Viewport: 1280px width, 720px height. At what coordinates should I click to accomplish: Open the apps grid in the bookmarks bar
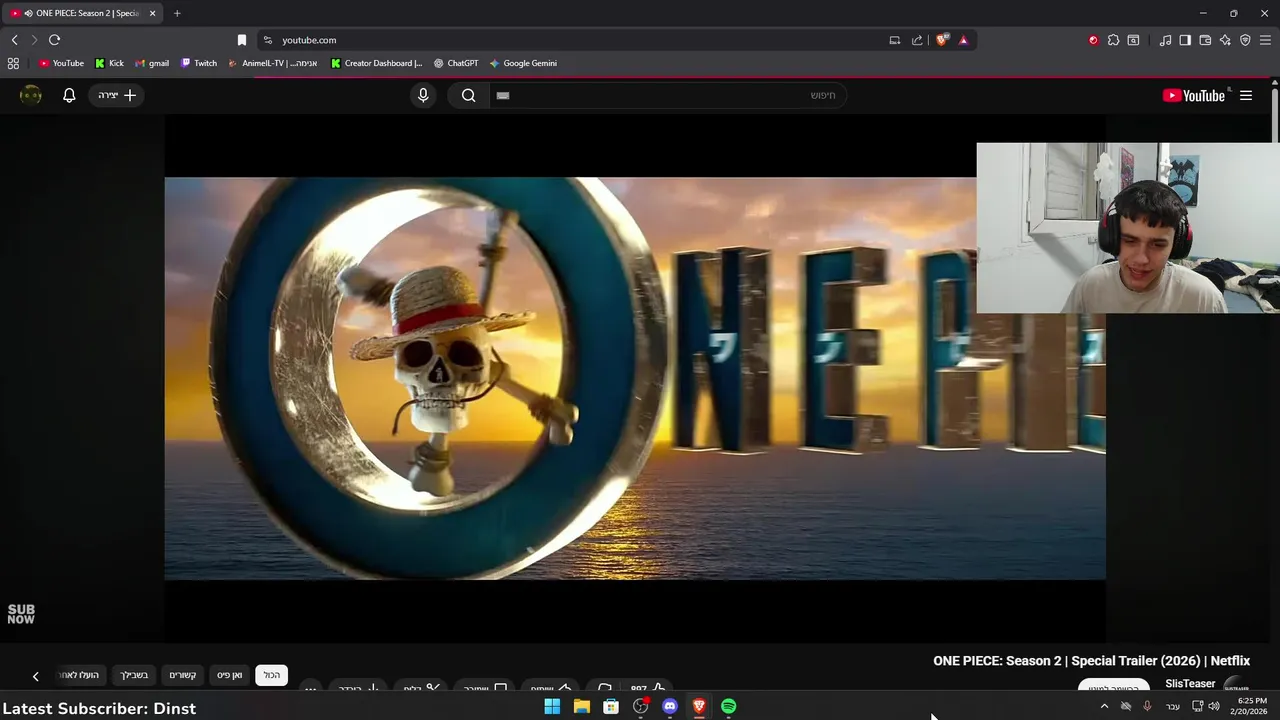[x=13, y=63]
